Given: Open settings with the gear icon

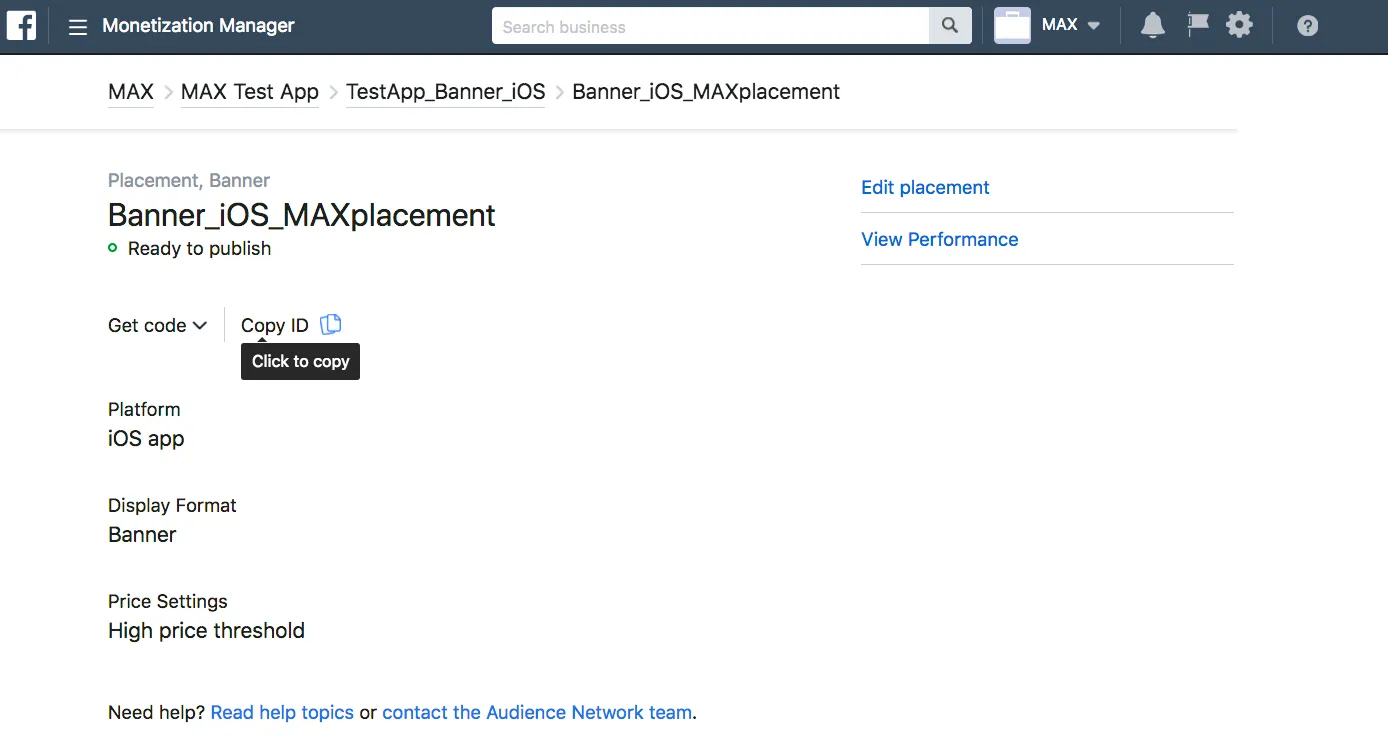Looking at the screenshot, I should point(1239,25).
